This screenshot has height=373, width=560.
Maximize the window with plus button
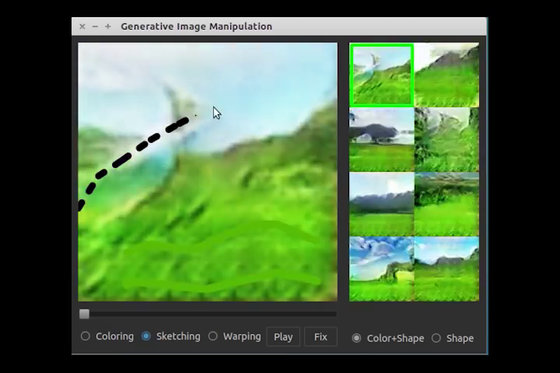(108, 26)
